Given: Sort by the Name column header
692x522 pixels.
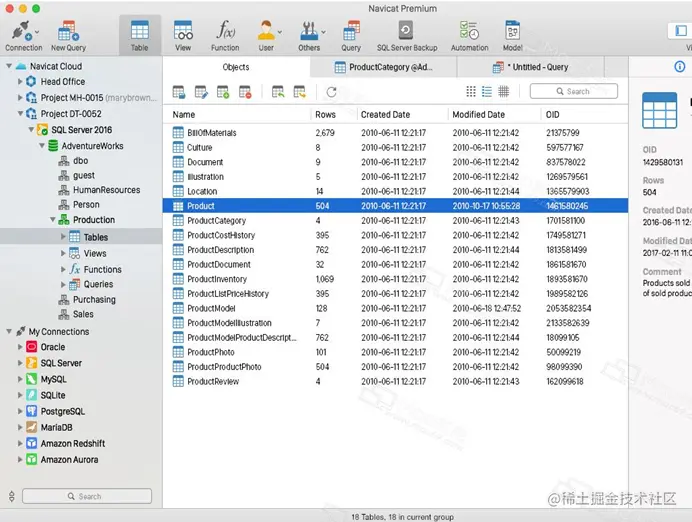Looking at the screenshot, I should click(x=238, y=115).
